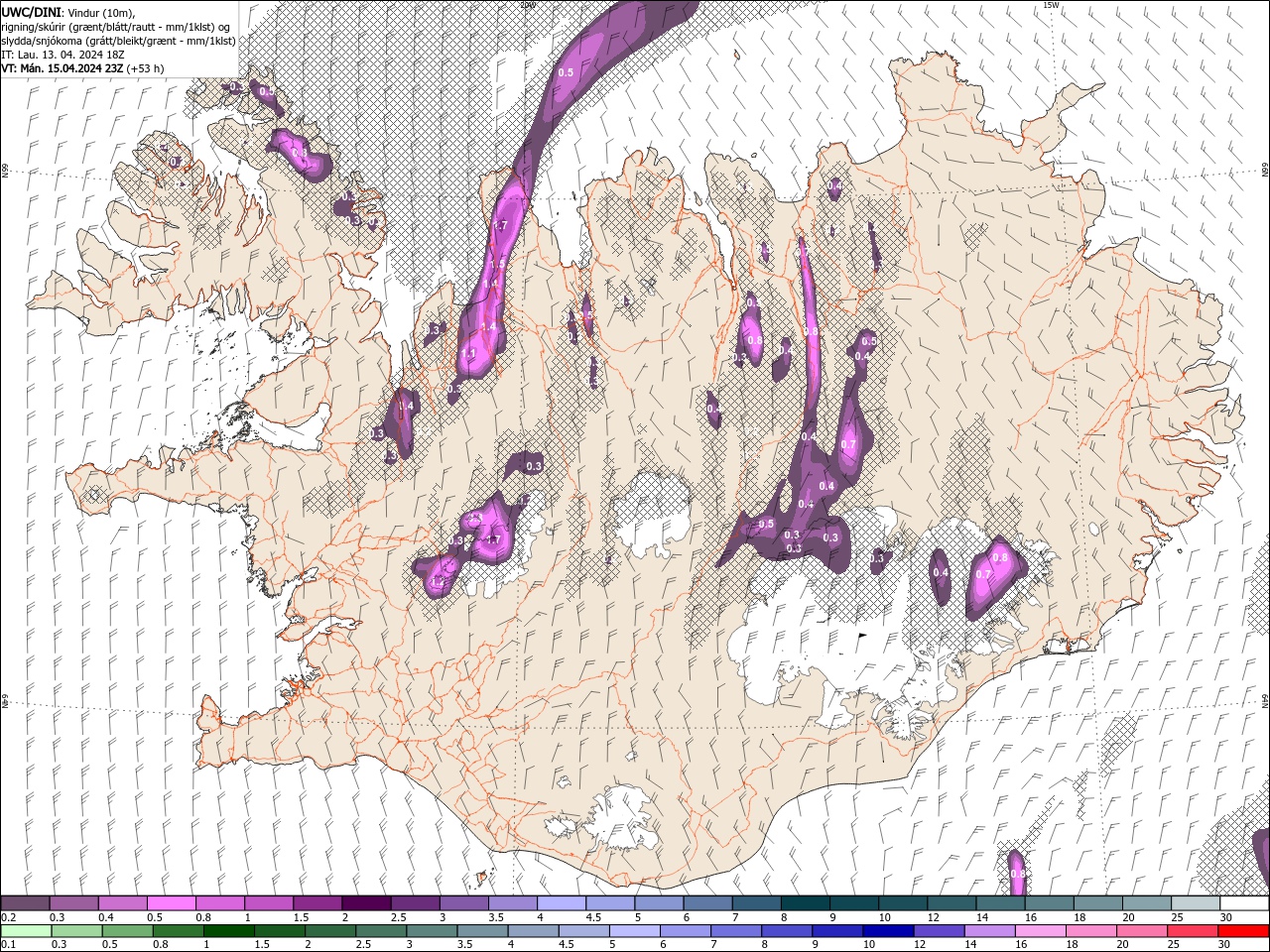
Task: Select the 'rigning/skúrir' legend description line
Action: pos(116,27)
